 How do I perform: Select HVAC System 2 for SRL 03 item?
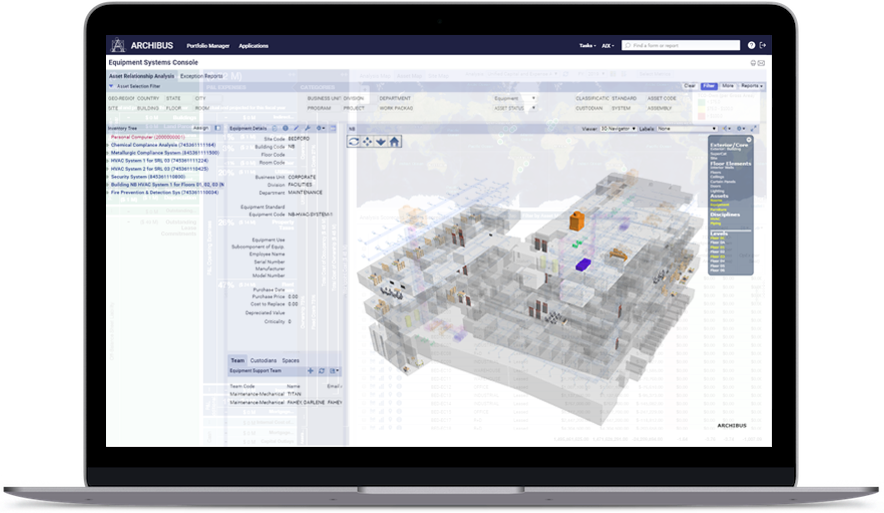click(x=159, y=169)
